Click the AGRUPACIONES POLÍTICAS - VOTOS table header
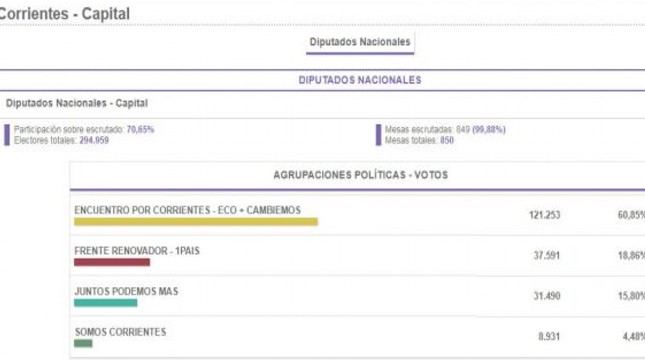This screenshot has width=645, height=360. pyautogui.click(x=361, y=175)
